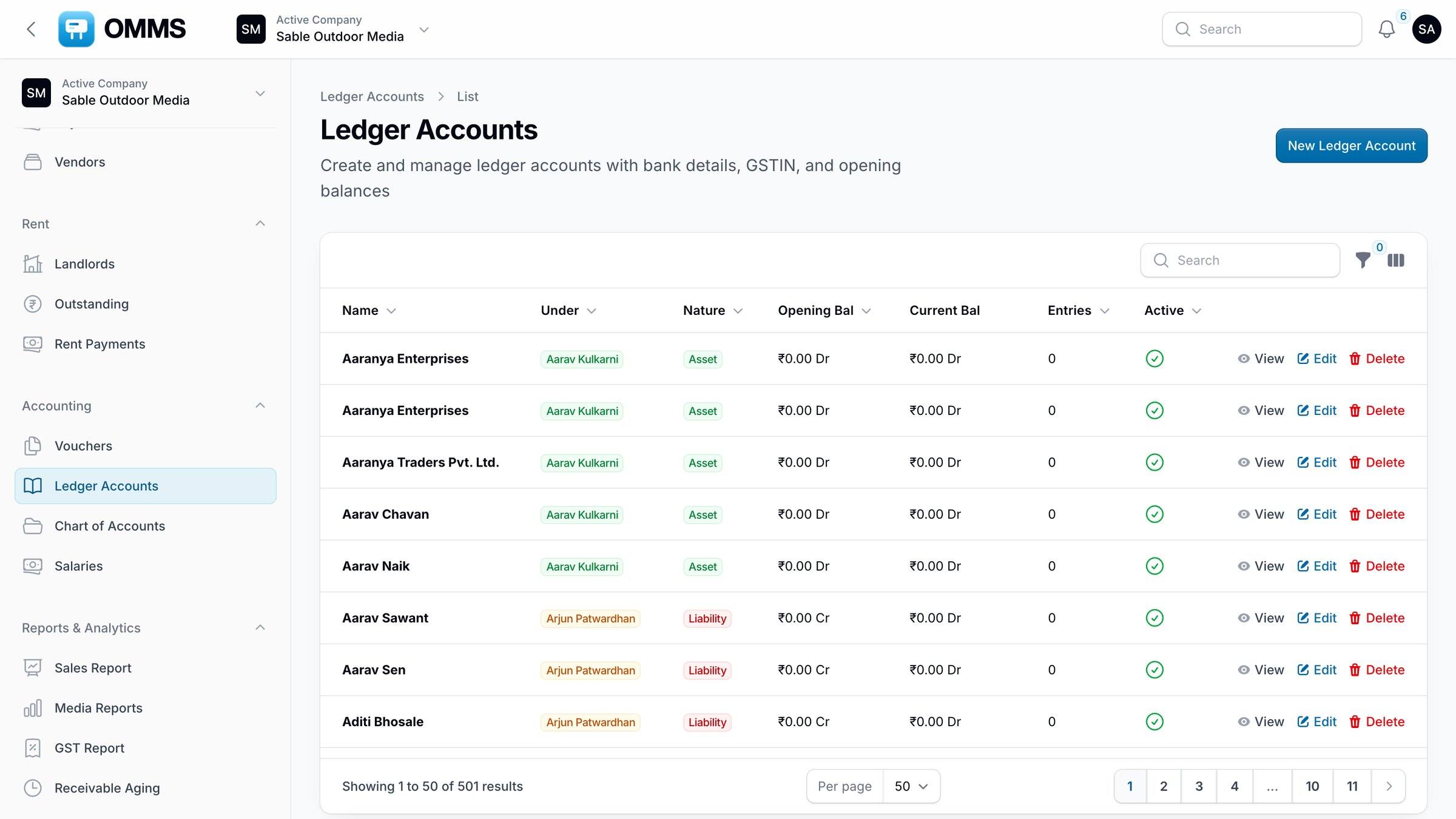View the Aarav Sawant ledger
This screenshot has width=1456, height=819.
[1261, 618]
